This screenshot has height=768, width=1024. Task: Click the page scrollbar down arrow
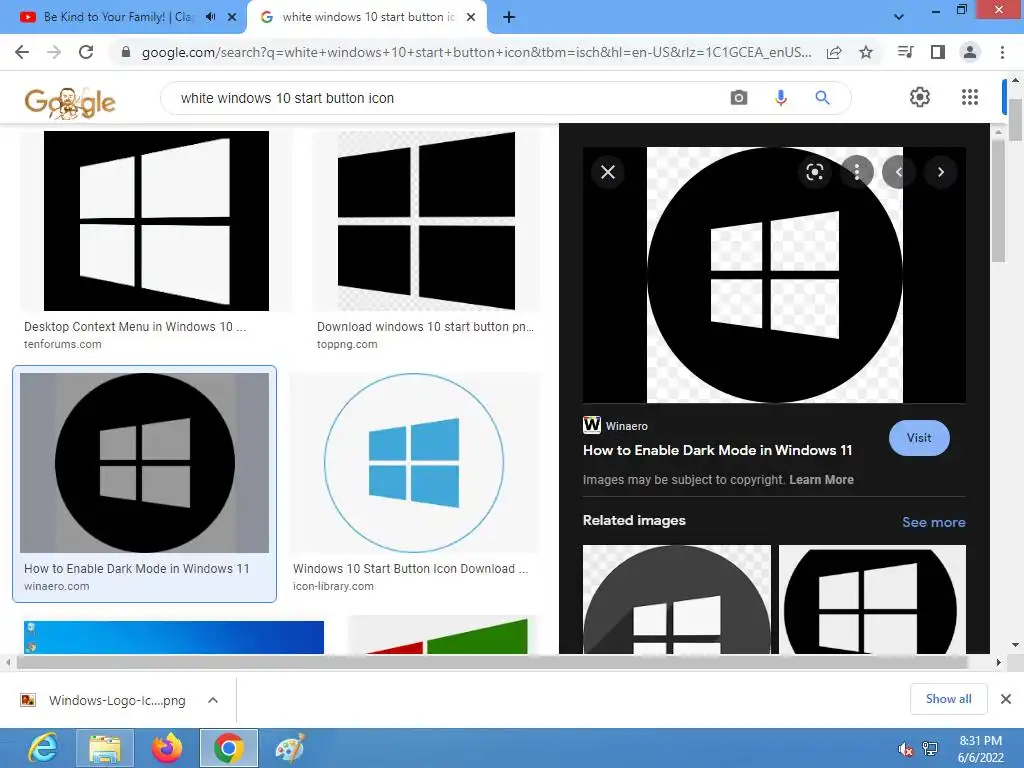(x=1015, y=645)
